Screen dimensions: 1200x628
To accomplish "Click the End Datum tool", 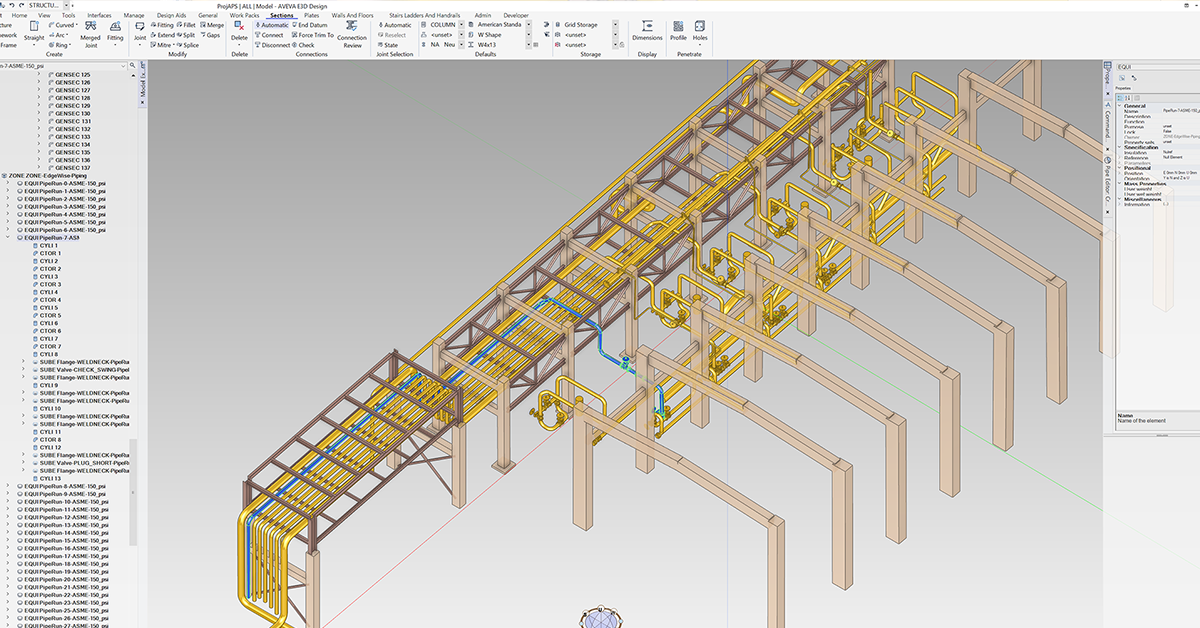I will (310, 25).
